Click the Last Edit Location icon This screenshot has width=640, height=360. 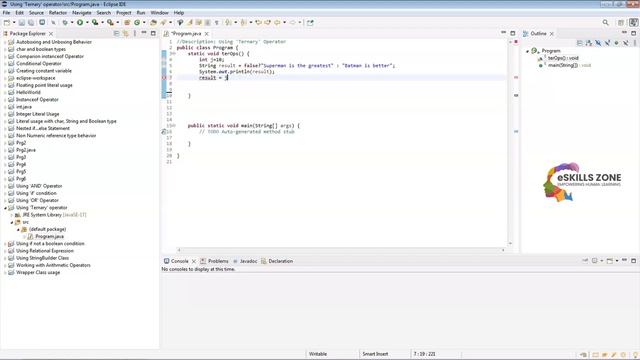(258, 23)
